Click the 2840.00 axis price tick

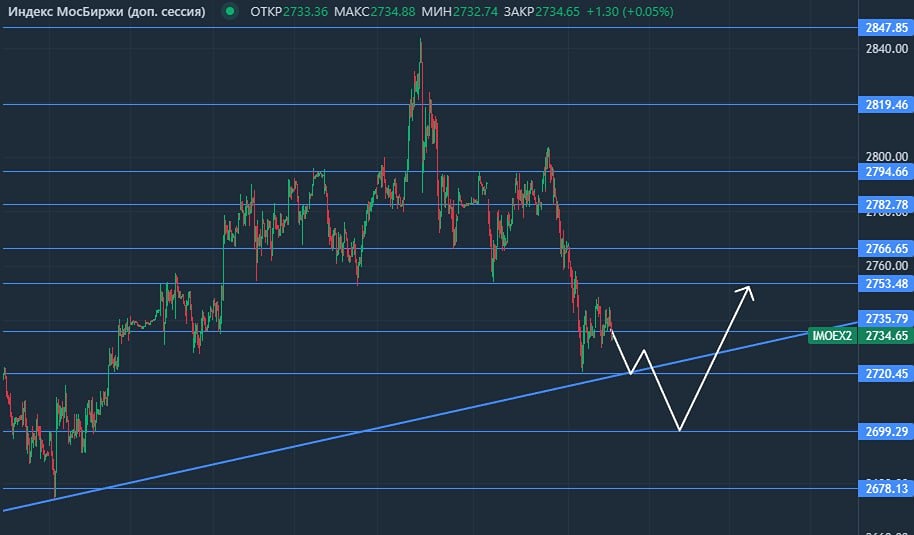[x=887, y=48]
